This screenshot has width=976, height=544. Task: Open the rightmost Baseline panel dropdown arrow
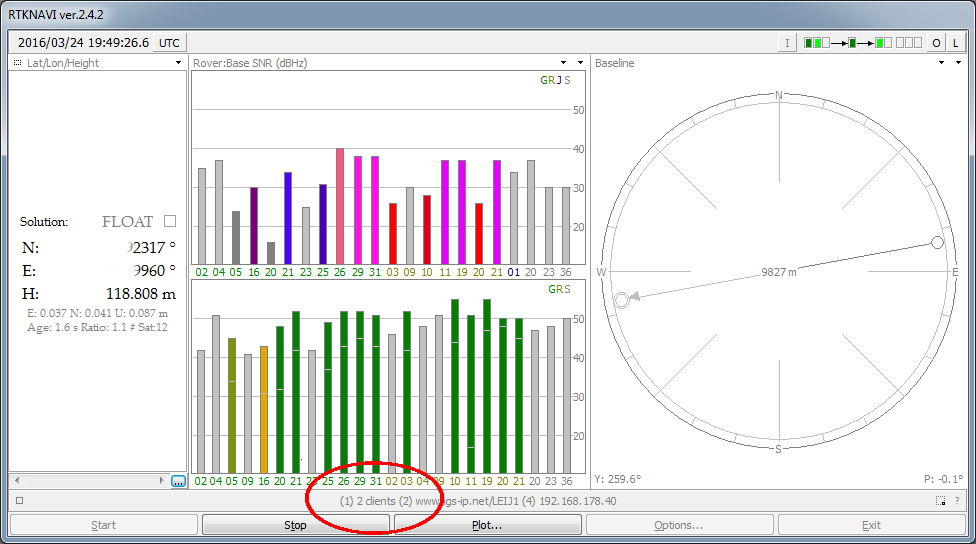coord(958,63)
